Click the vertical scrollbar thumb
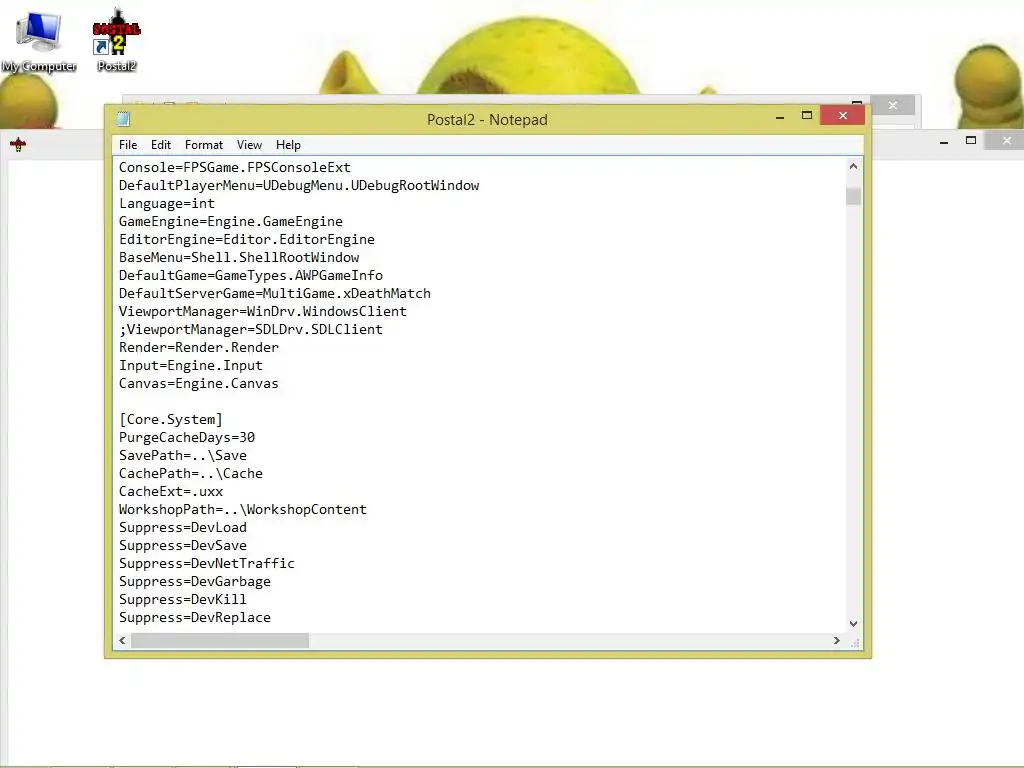 point(853,196)
